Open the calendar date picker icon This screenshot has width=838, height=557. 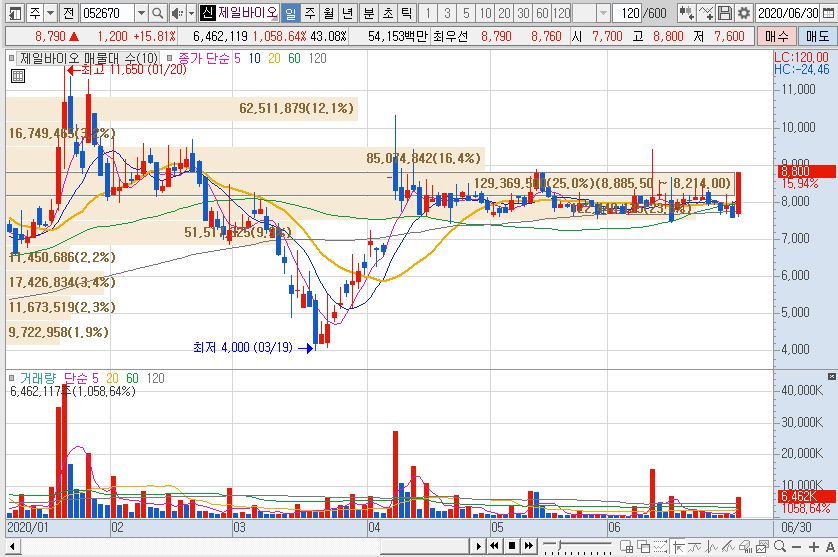(x=828, y=13)
